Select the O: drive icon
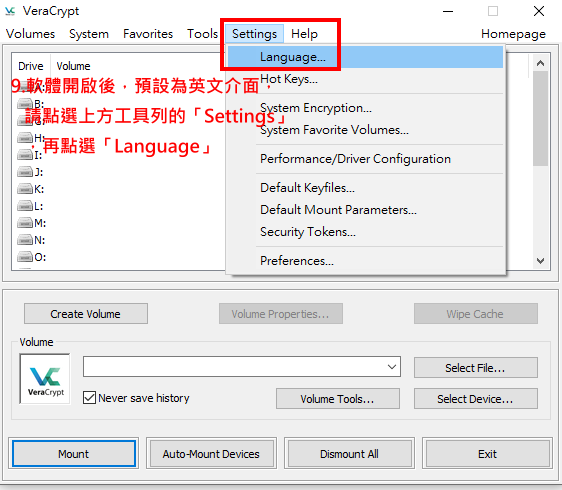 click(25, 257)
